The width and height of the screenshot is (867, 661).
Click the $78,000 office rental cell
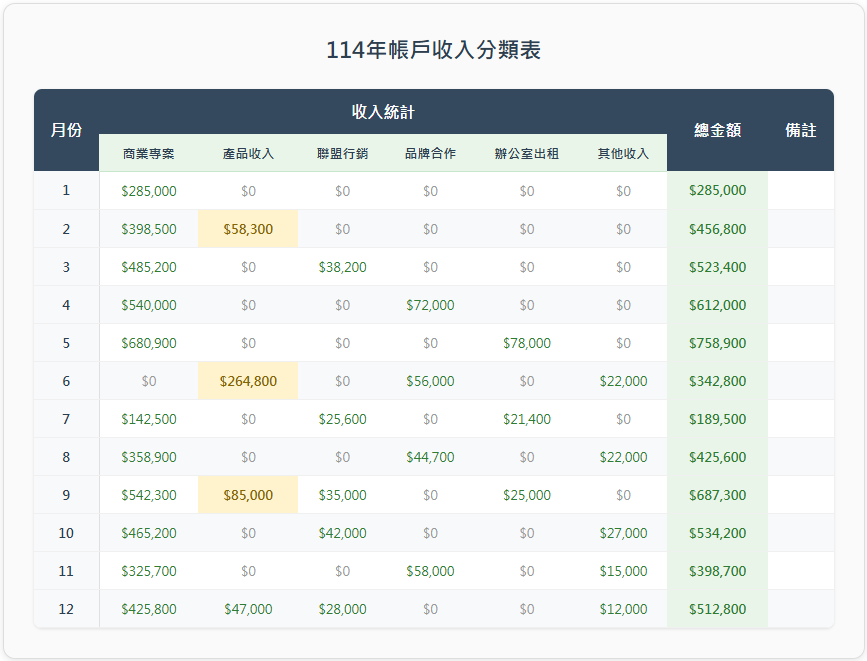(x=527, y=343)
